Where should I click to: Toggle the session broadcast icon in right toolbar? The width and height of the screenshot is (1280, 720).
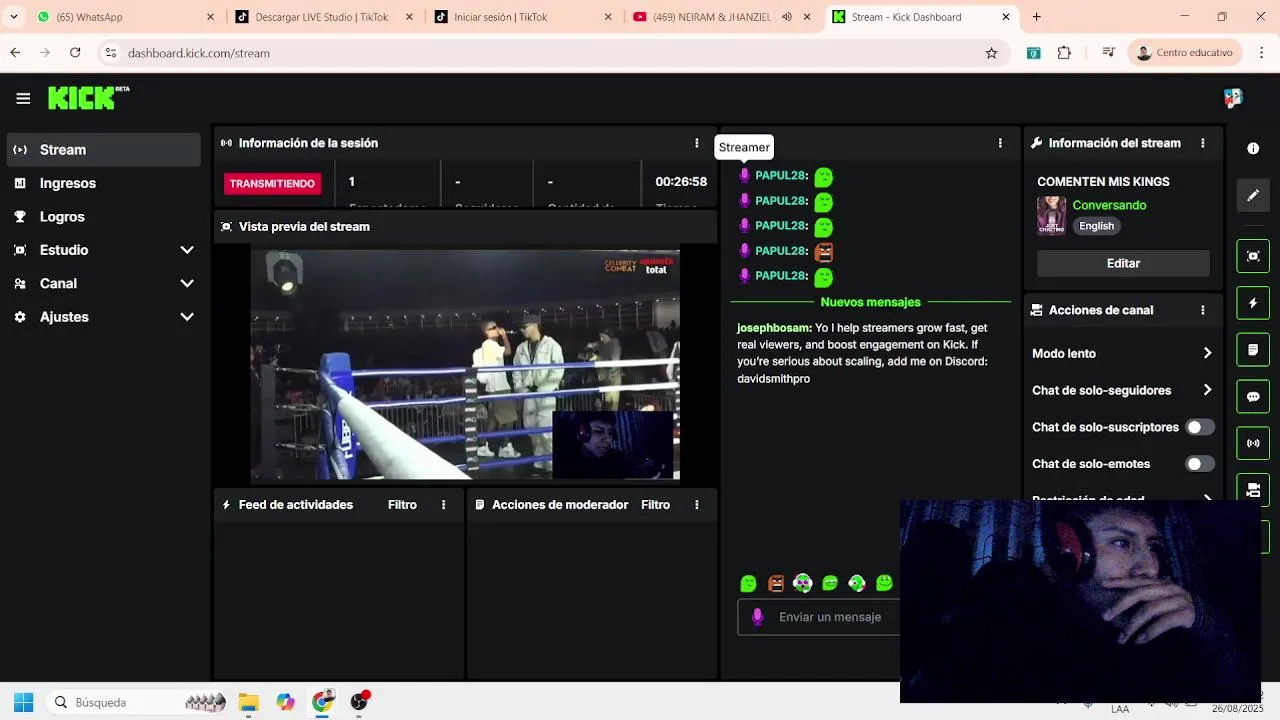coord(1253,443)
